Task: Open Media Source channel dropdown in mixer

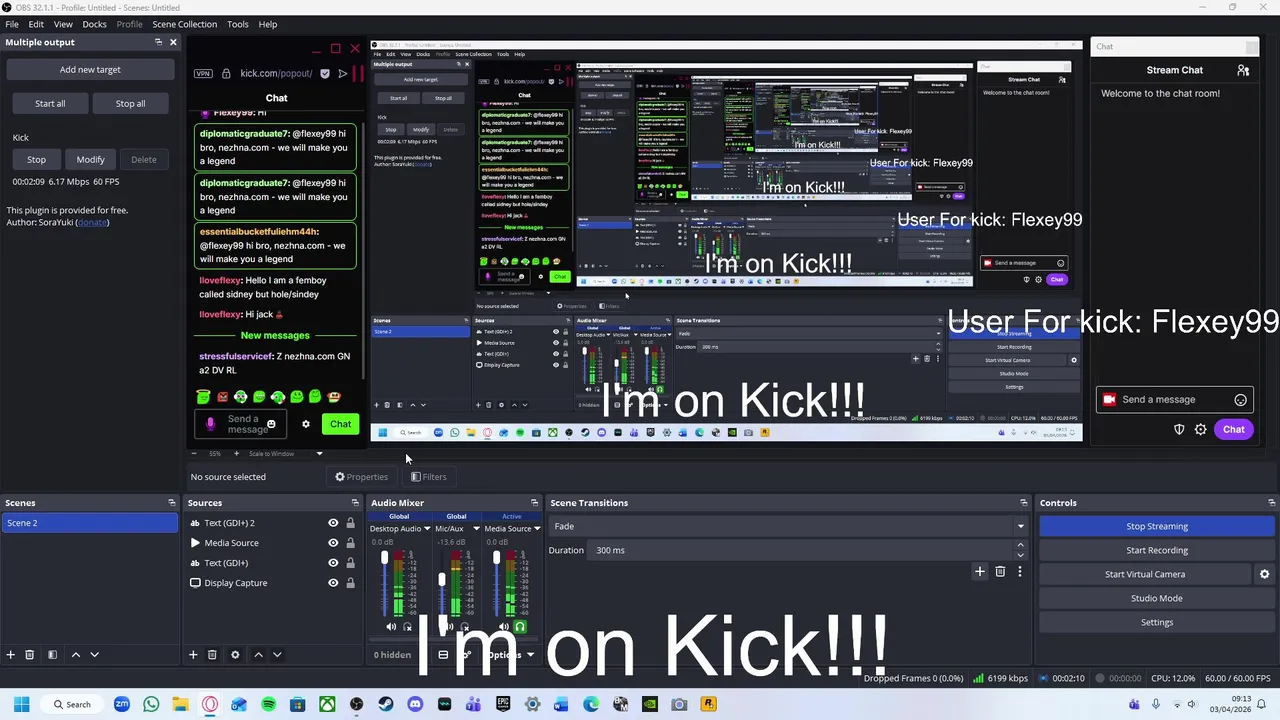Action: pyautogui.click(x=537, y=529)
